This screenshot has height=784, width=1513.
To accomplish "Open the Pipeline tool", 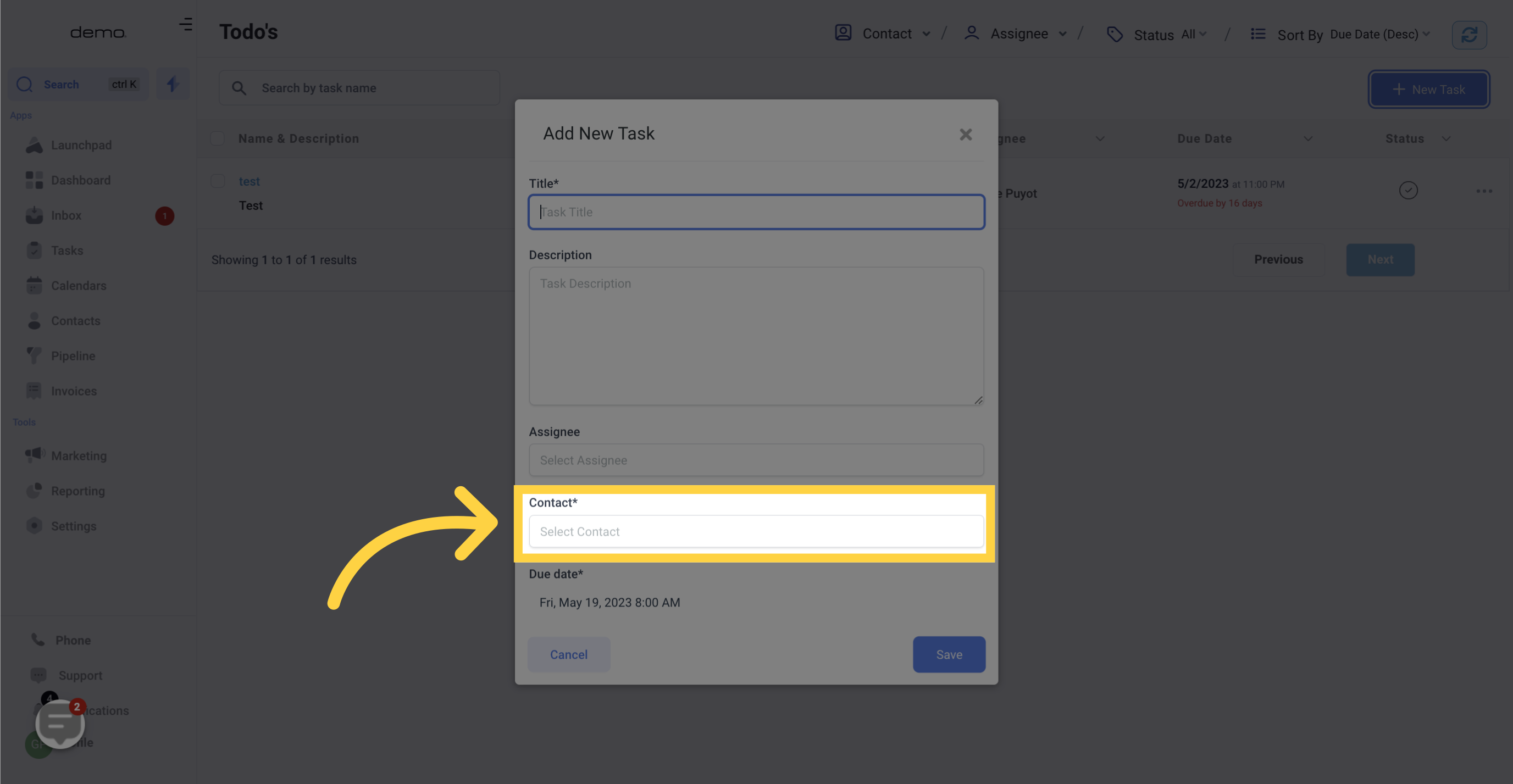I will point(72,356).
